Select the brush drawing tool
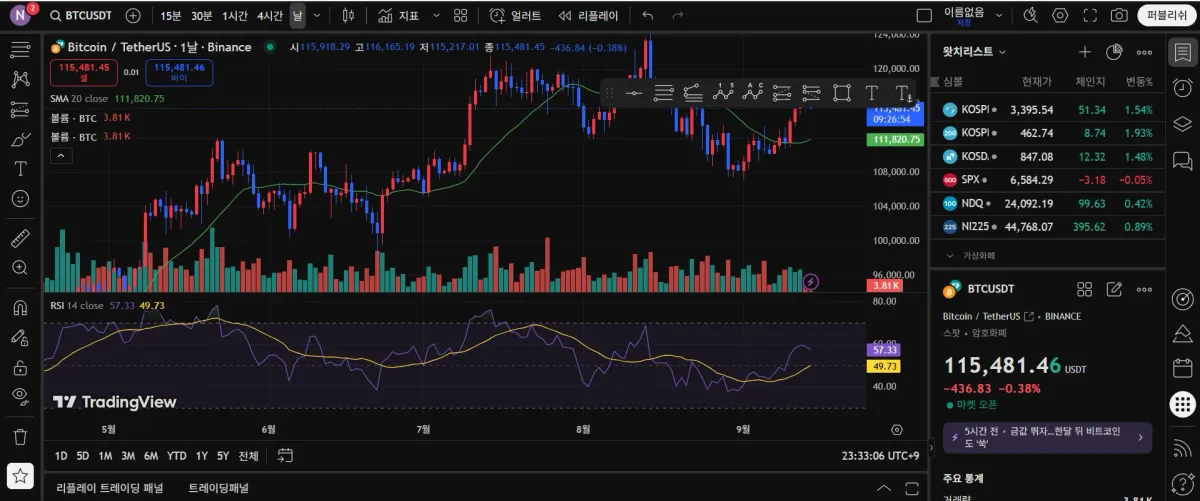Image resolution: width=1200 pixels, height=501 pixels. pos(19,140)
